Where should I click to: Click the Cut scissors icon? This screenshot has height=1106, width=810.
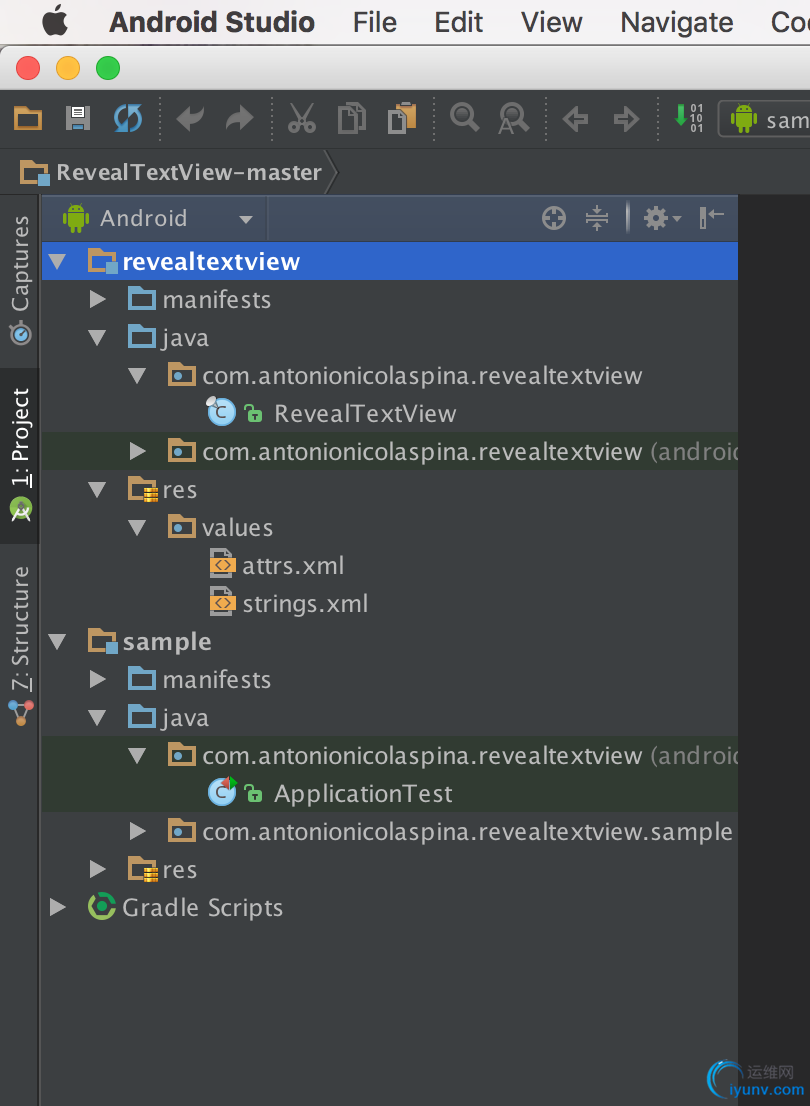click(301, 119)
